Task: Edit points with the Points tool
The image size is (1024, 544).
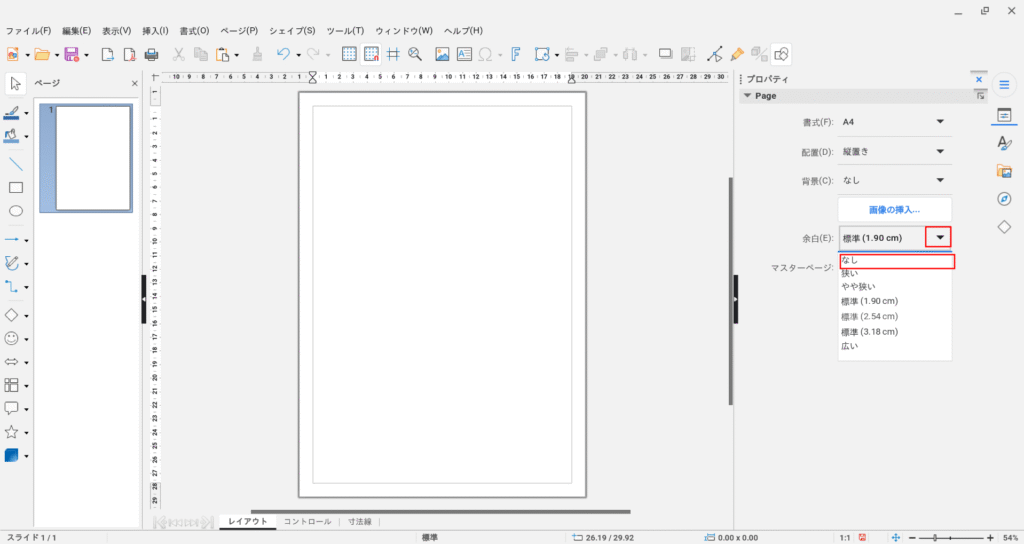Action: tap(714, 54)
